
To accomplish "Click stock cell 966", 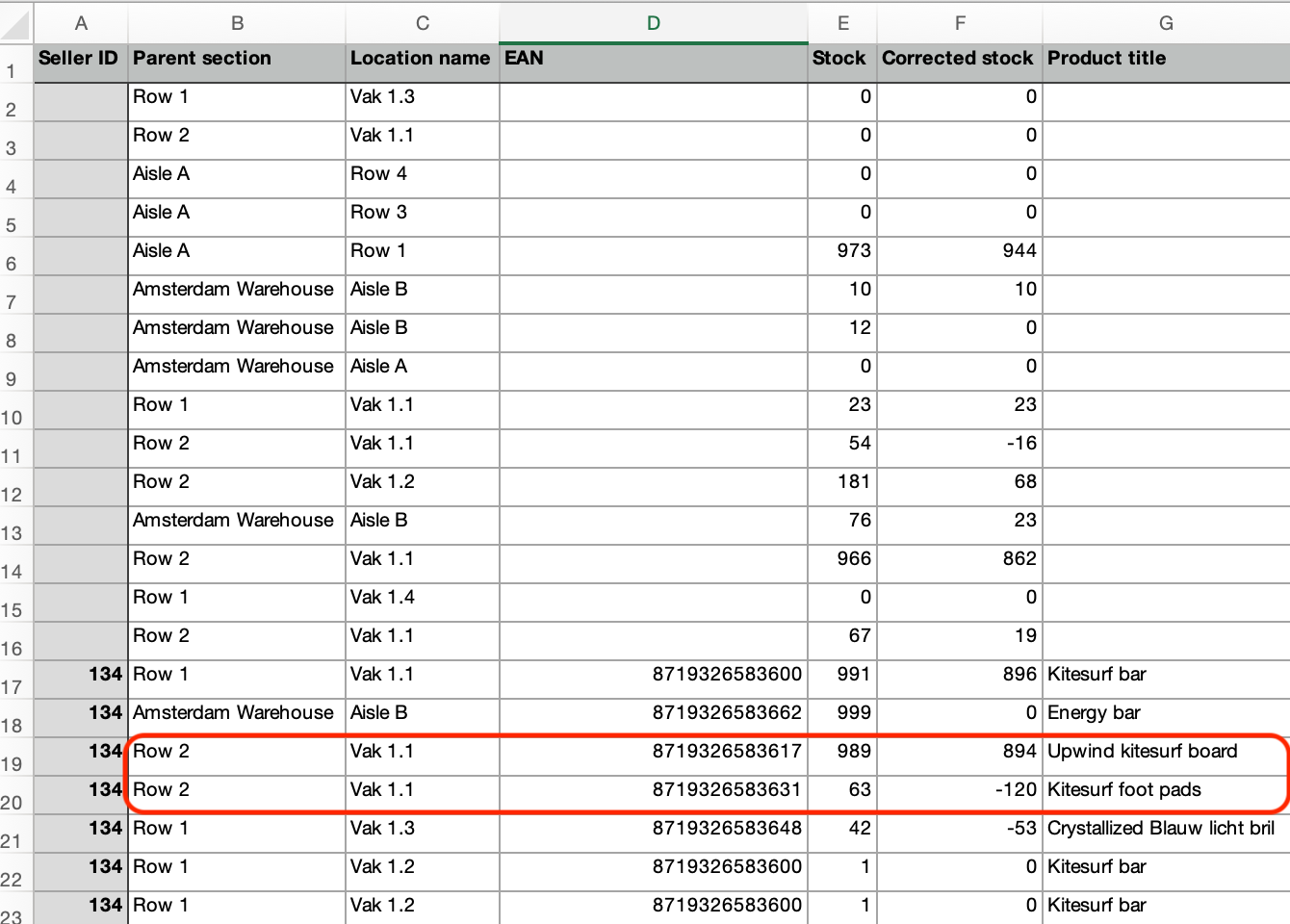I will [x=842, y=564].
